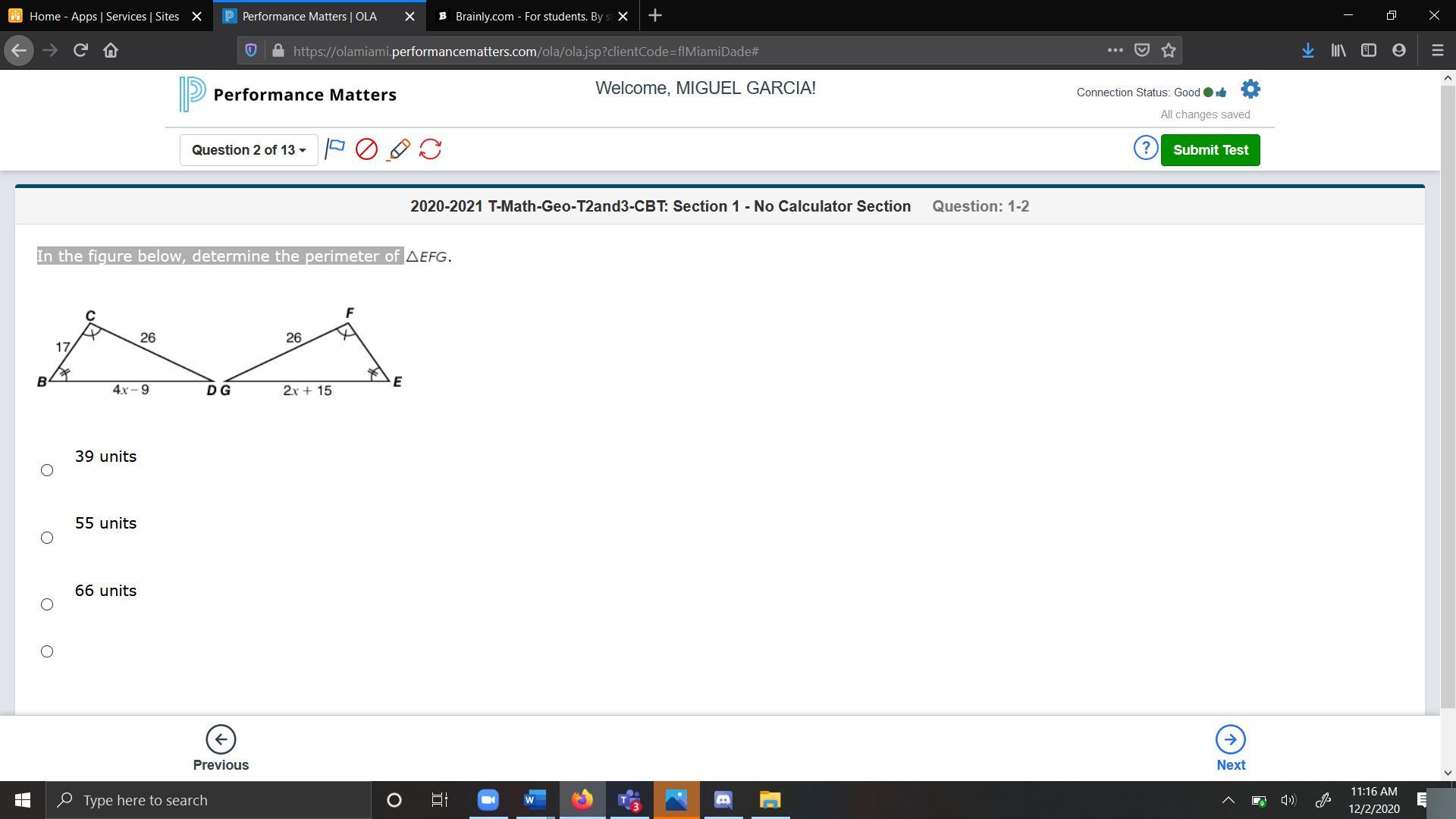The width and height of the screenshot is (1456, 819).
Task: Switch to the Brainly.com tab
Action: point(531,16)
